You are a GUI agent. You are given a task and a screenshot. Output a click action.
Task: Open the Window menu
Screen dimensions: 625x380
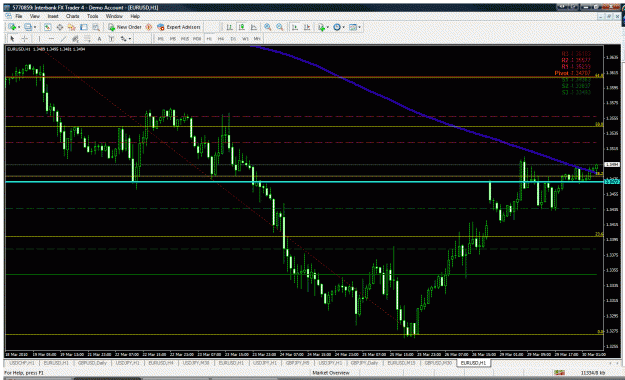pyautogui.click(x=114, y=16)
